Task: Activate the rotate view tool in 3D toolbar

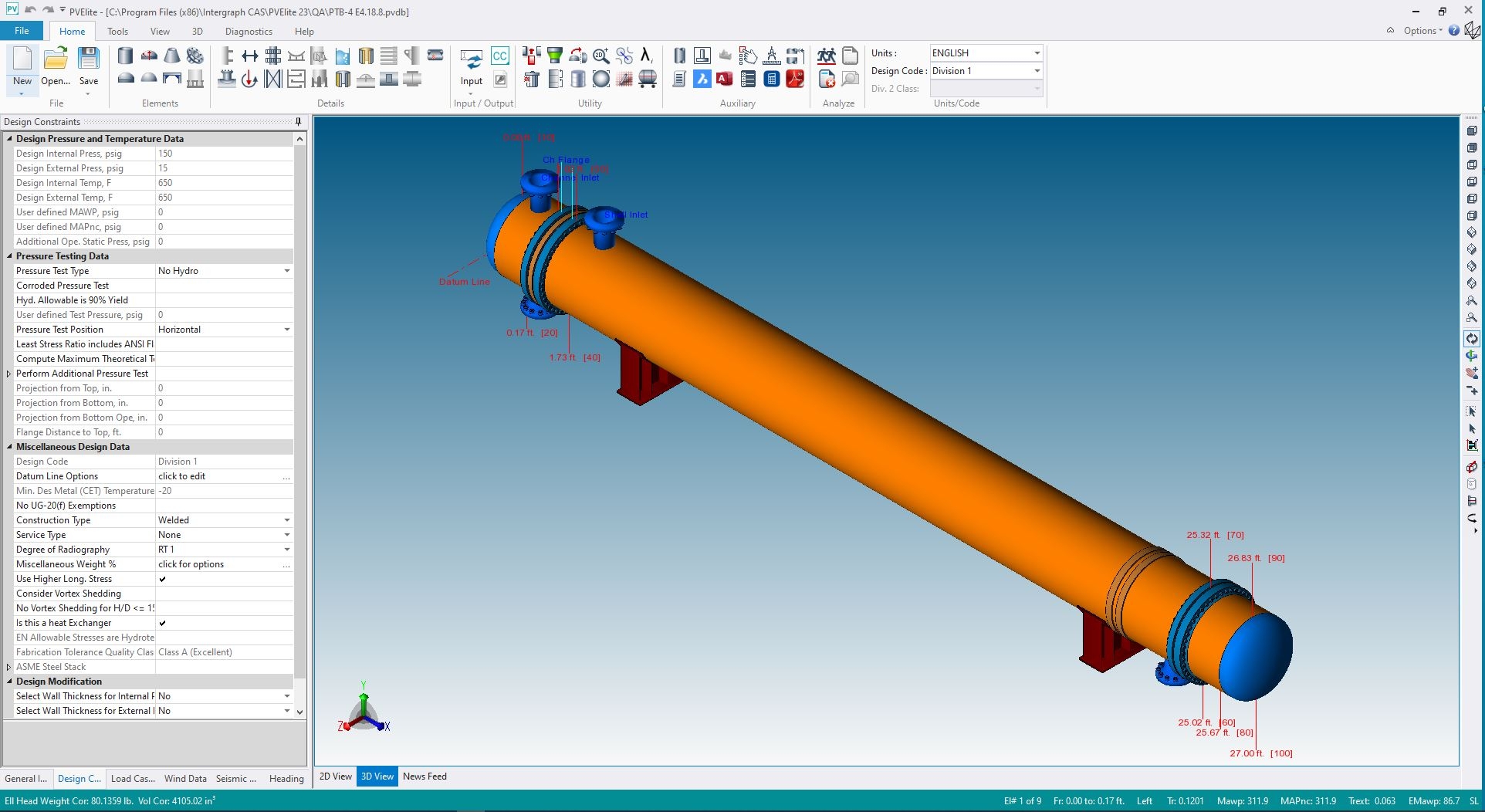Action: coord(1472,339)
